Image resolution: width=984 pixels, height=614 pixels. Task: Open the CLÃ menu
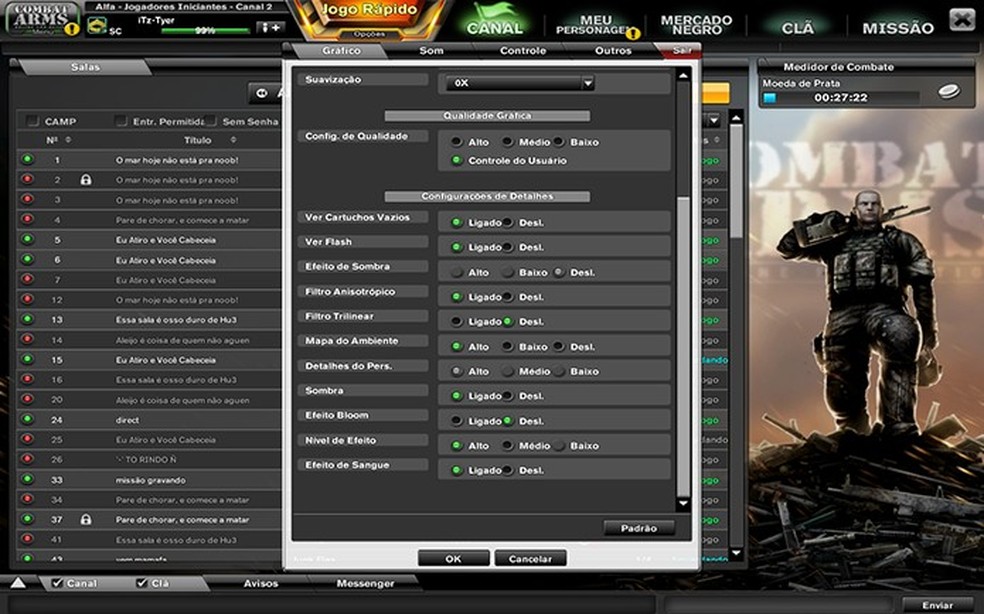click(x=797, y=28)
